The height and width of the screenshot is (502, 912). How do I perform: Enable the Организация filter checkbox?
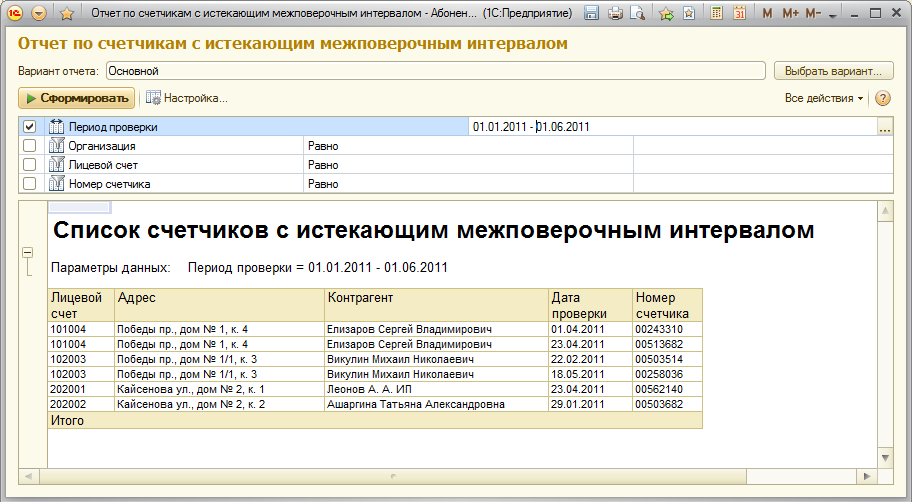(29, 146)
